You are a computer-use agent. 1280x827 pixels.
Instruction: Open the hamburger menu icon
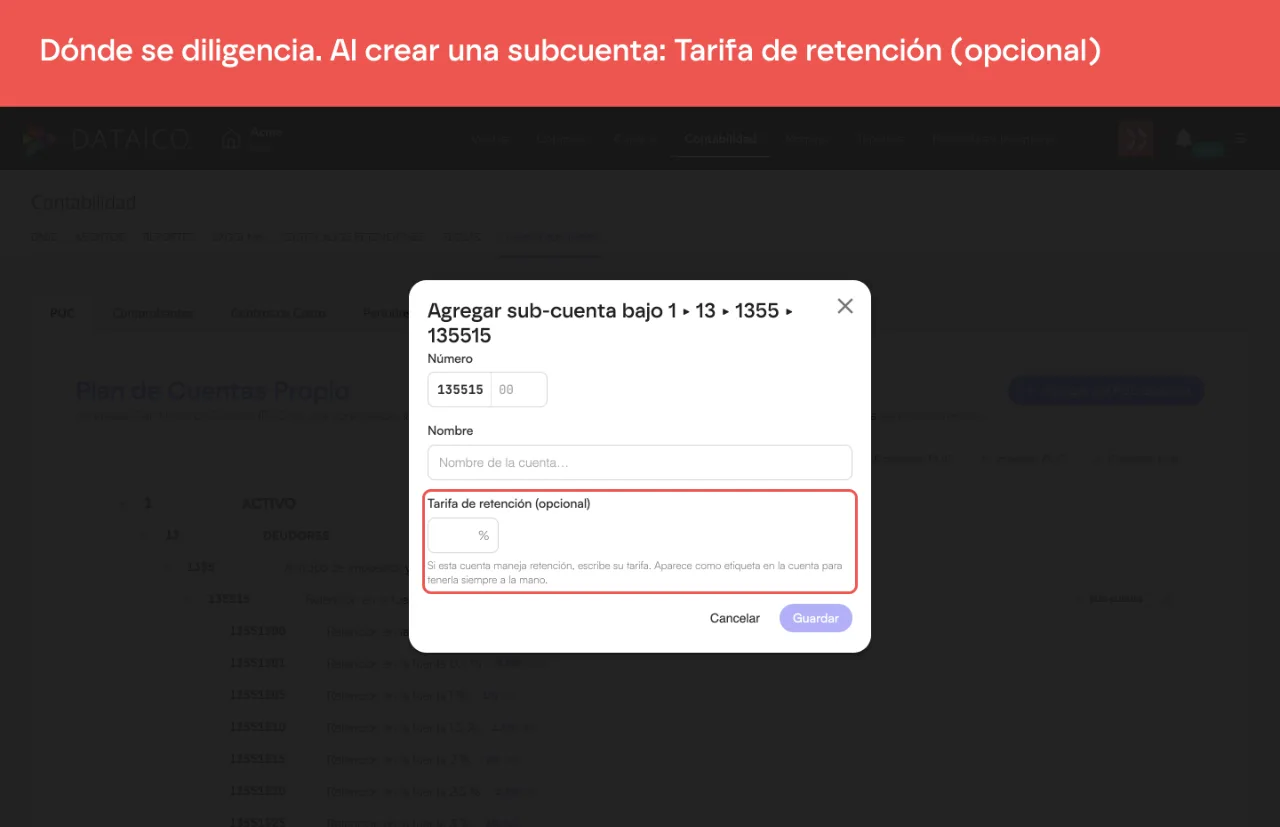point(1240,139)
